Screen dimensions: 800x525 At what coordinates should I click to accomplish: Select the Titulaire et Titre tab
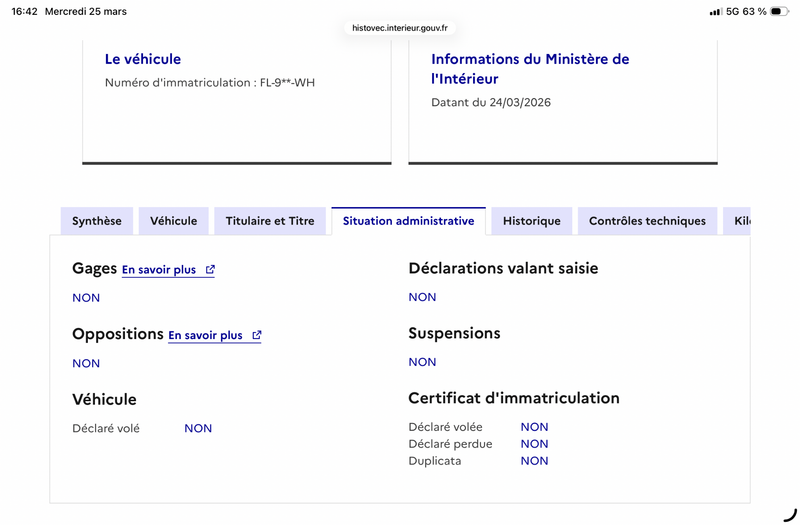pos(270,221)
